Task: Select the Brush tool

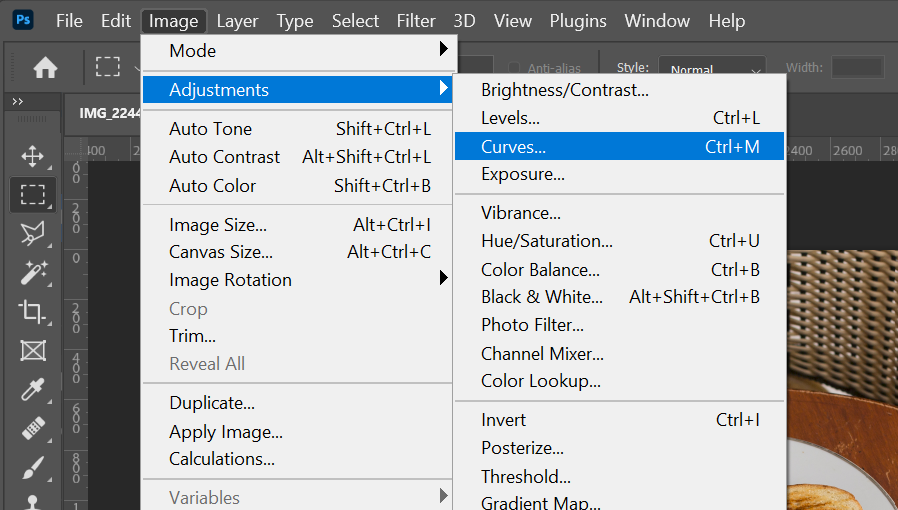Action: click(33, 467)
